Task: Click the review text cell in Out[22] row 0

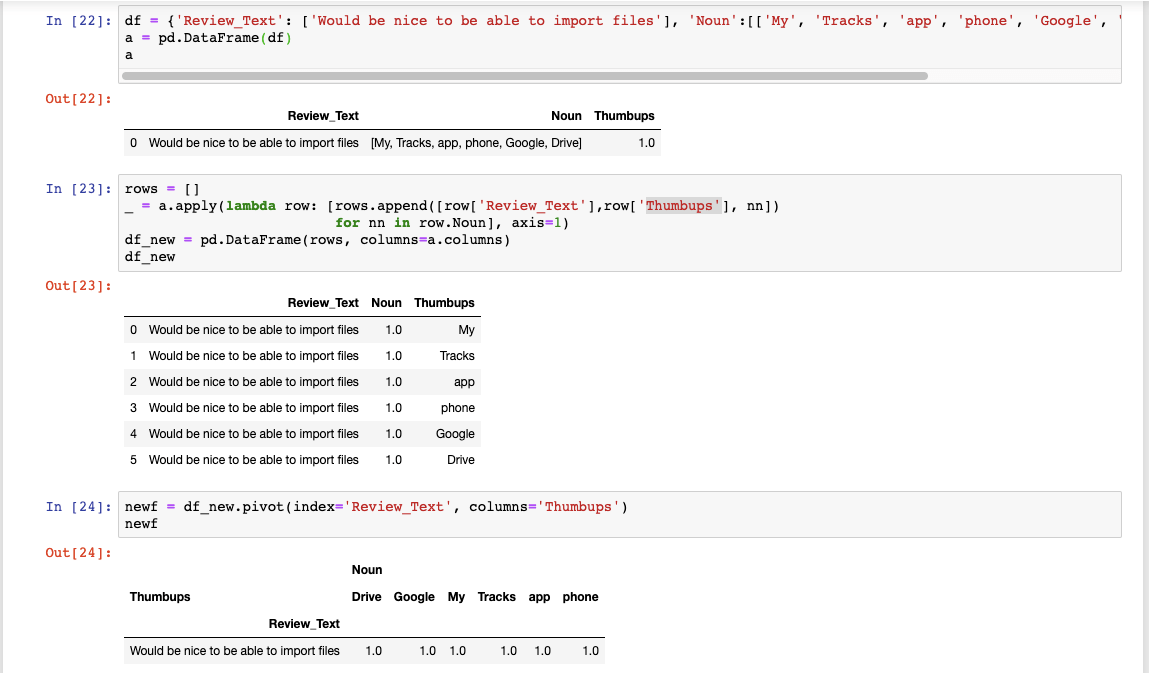Action: point(254,143)
